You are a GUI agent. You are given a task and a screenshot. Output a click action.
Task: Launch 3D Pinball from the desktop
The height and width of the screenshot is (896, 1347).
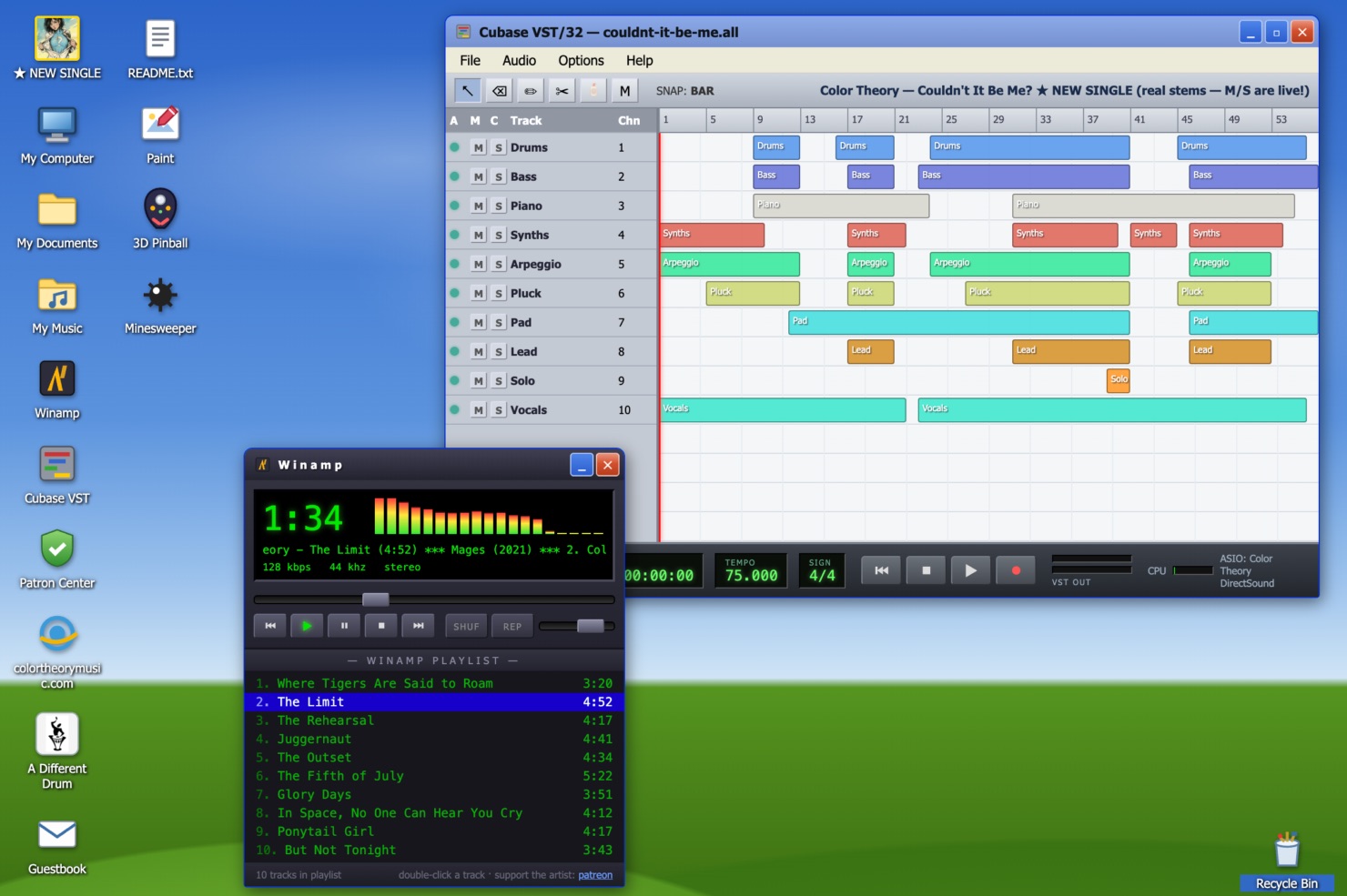click(160, 218)
